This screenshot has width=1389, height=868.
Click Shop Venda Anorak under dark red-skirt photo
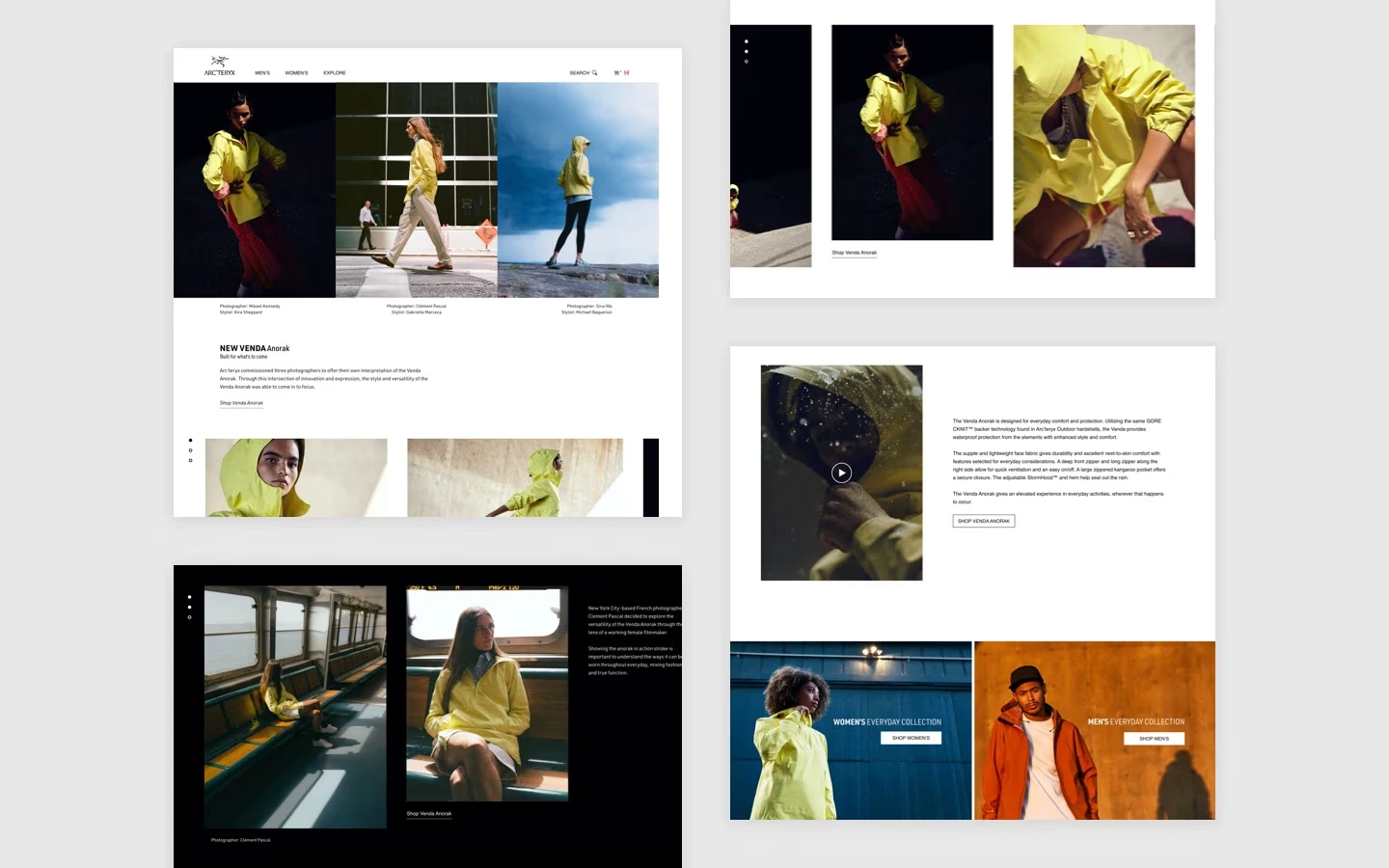[855, 253]
